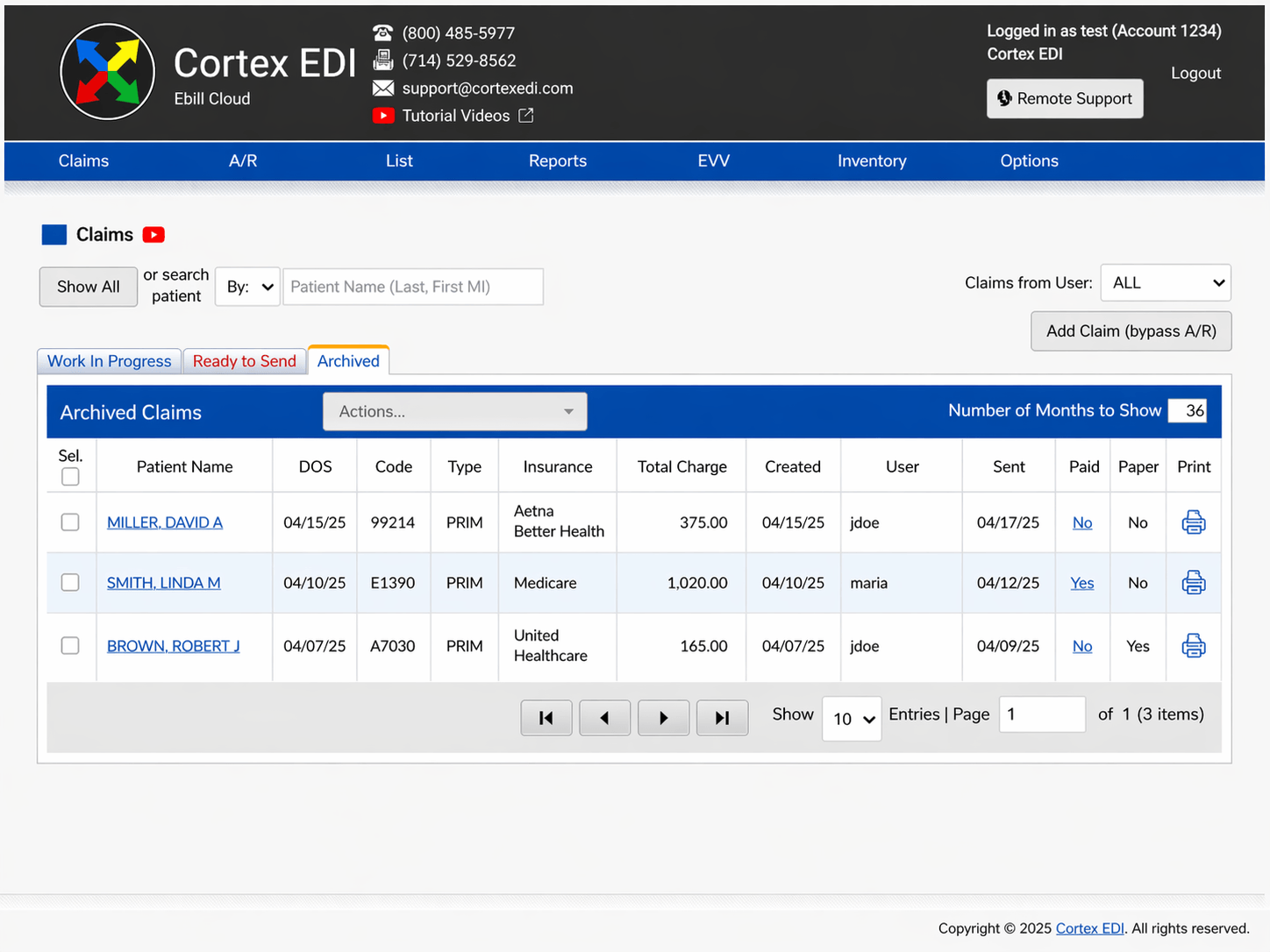Click the Insurance column header
Viewport: 1270px width, 952px height.
tap(558, 467)
